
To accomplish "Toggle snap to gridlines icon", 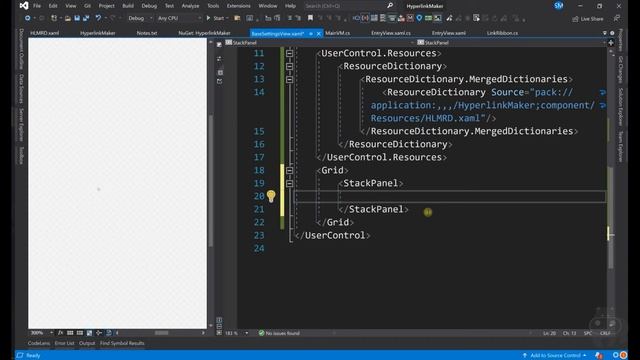I will [x=80, y=333].
